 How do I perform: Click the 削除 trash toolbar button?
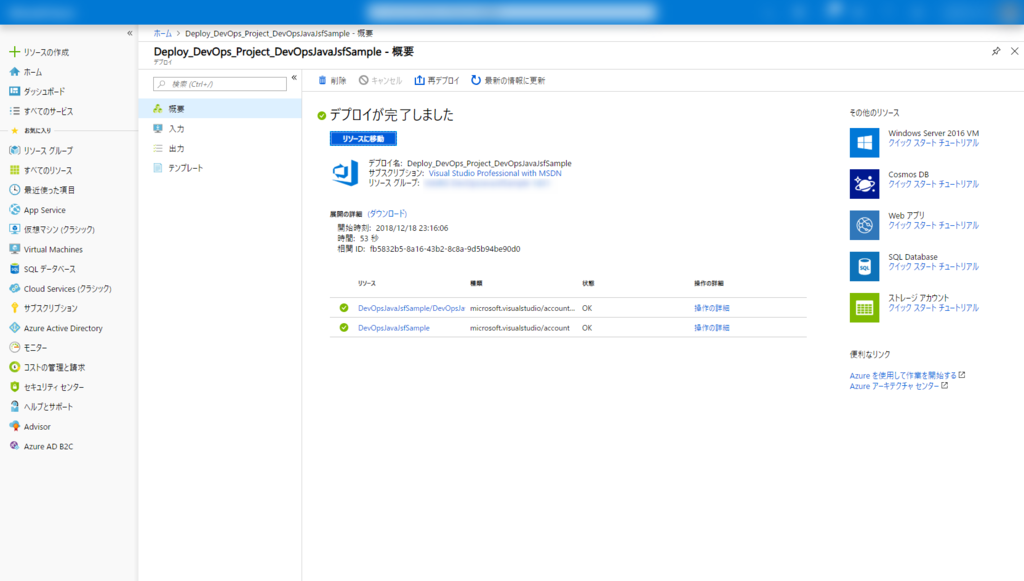332,80
